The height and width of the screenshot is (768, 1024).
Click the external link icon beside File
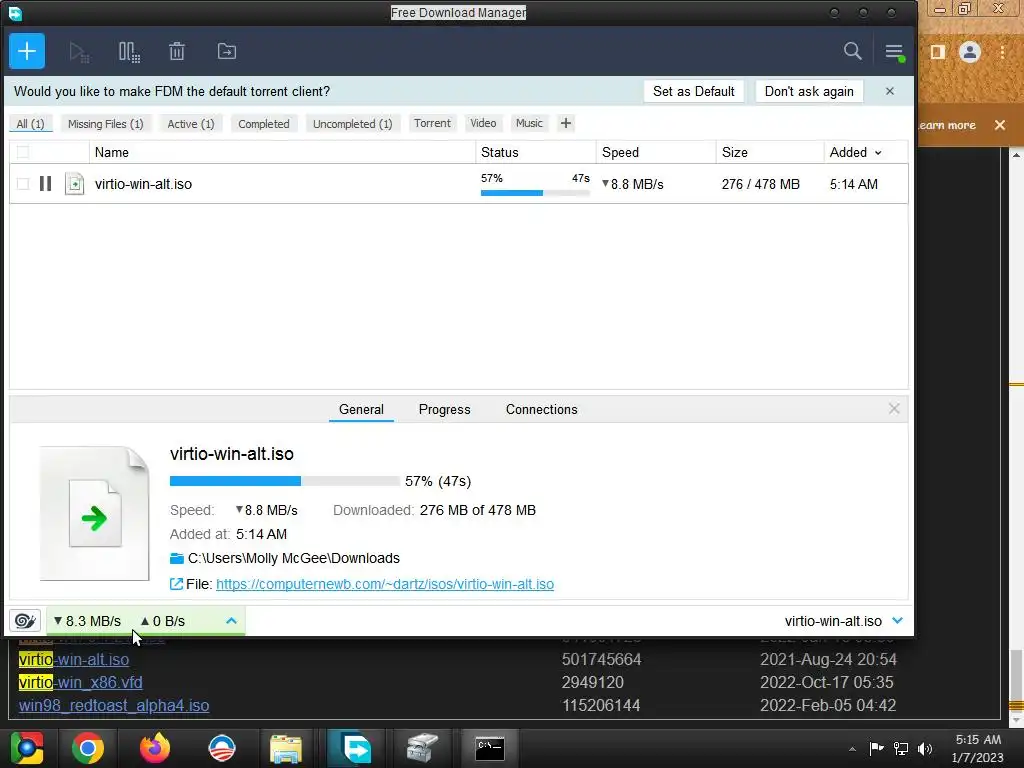(176, 584)
